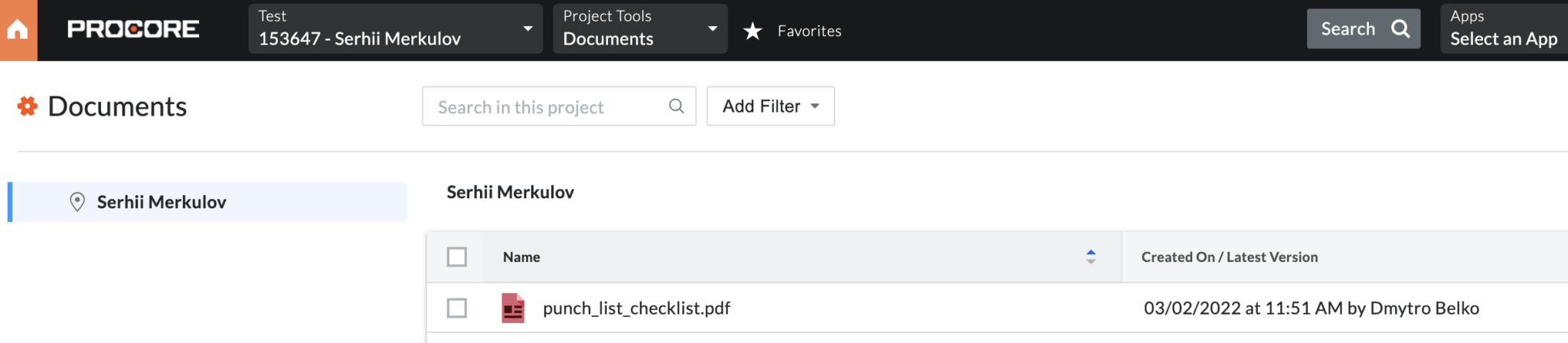Screen dimensions: 1568x343
Task: Click the Search in this project field
Action: (x=547, y=106)
